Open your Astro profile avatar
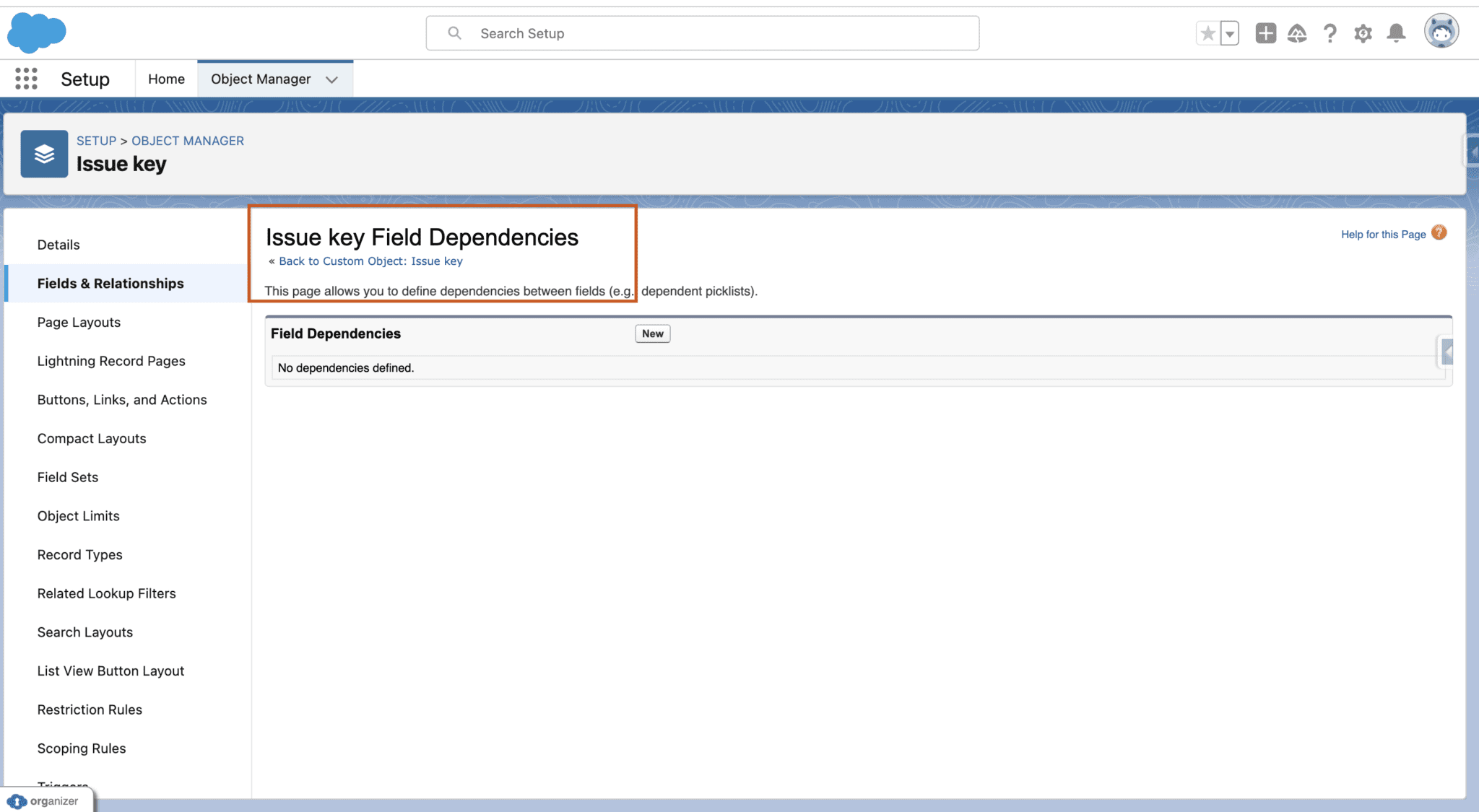The height and width of the screenshot is (812, 1479). 1441,31
